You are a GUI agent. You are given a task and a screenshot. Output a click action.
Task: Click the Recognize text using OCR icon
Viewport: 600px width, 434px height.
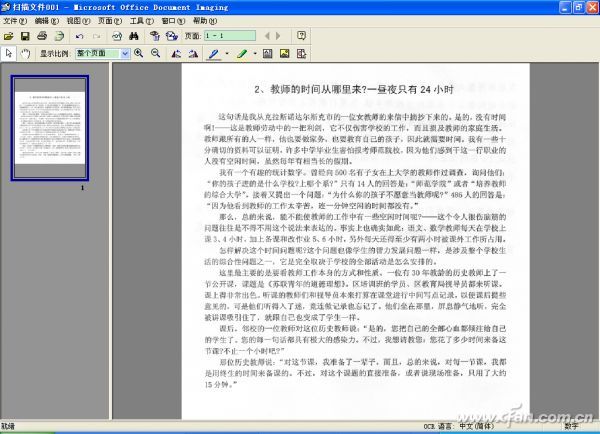(117, 36)
